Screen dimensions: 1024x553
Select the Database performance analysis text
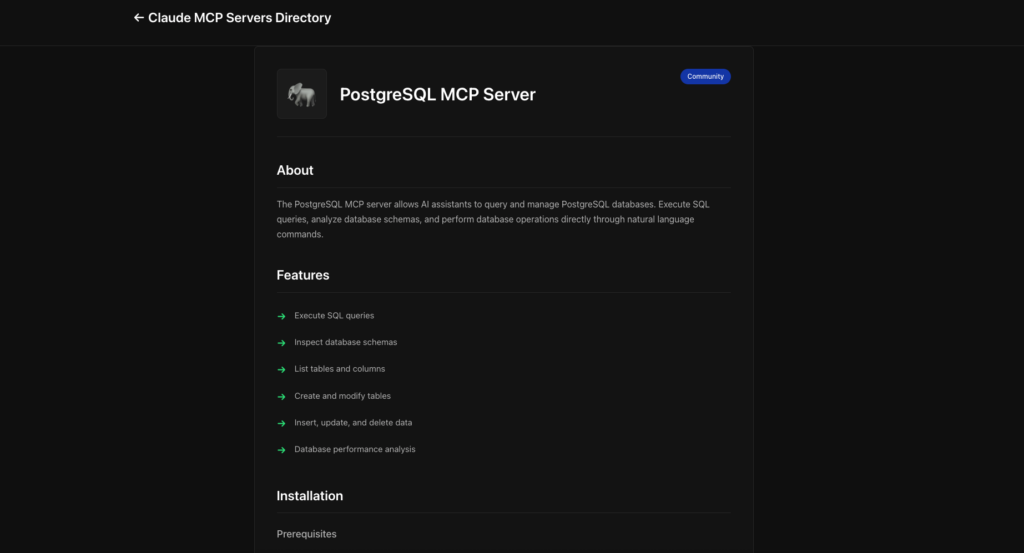click(354, 449)
